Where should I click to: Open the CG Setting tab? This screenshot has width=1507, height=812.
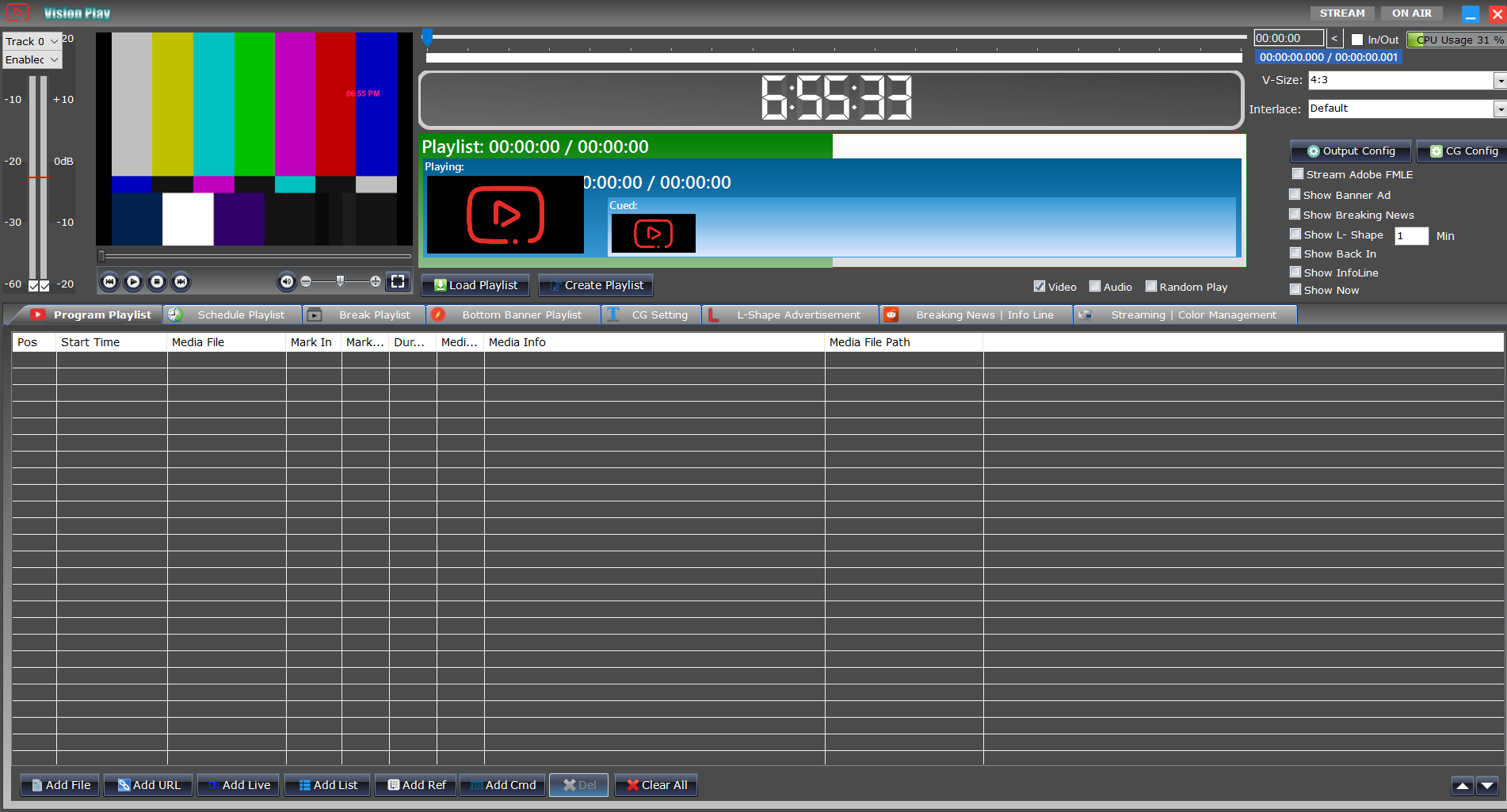click(659, 315)
